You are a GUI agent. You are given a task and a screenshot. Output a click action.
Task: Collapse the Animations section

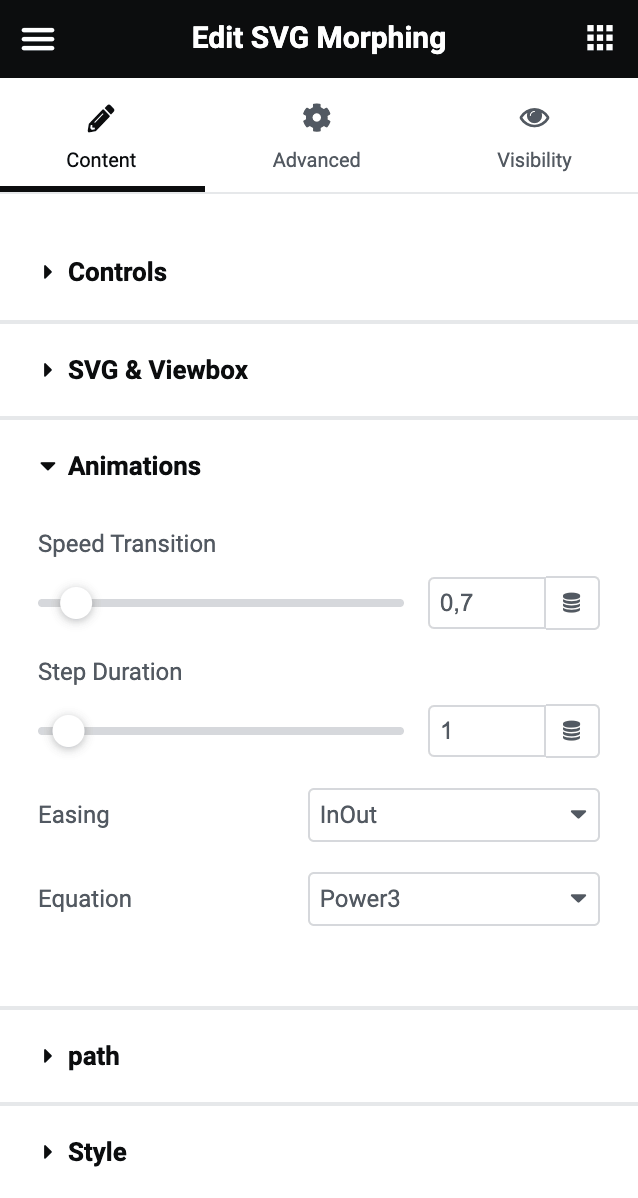(134, 466)
